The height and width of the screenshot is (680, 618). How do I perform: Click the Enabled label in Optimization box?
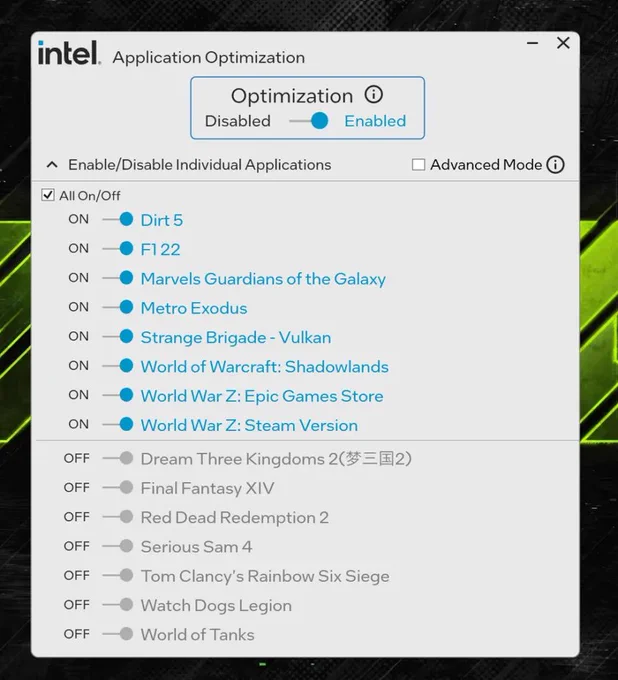375,121
